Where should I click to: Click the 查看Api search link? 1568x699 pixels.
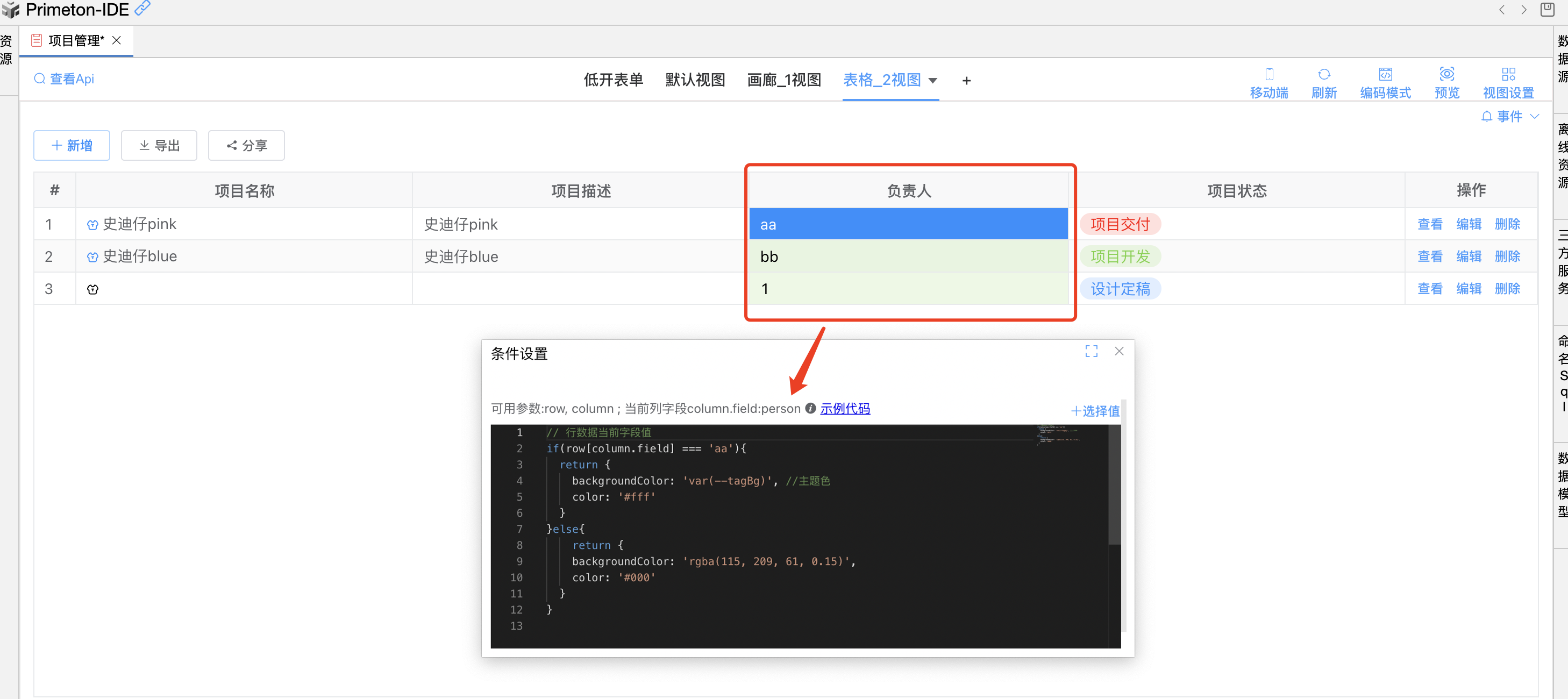pos(65,79)
